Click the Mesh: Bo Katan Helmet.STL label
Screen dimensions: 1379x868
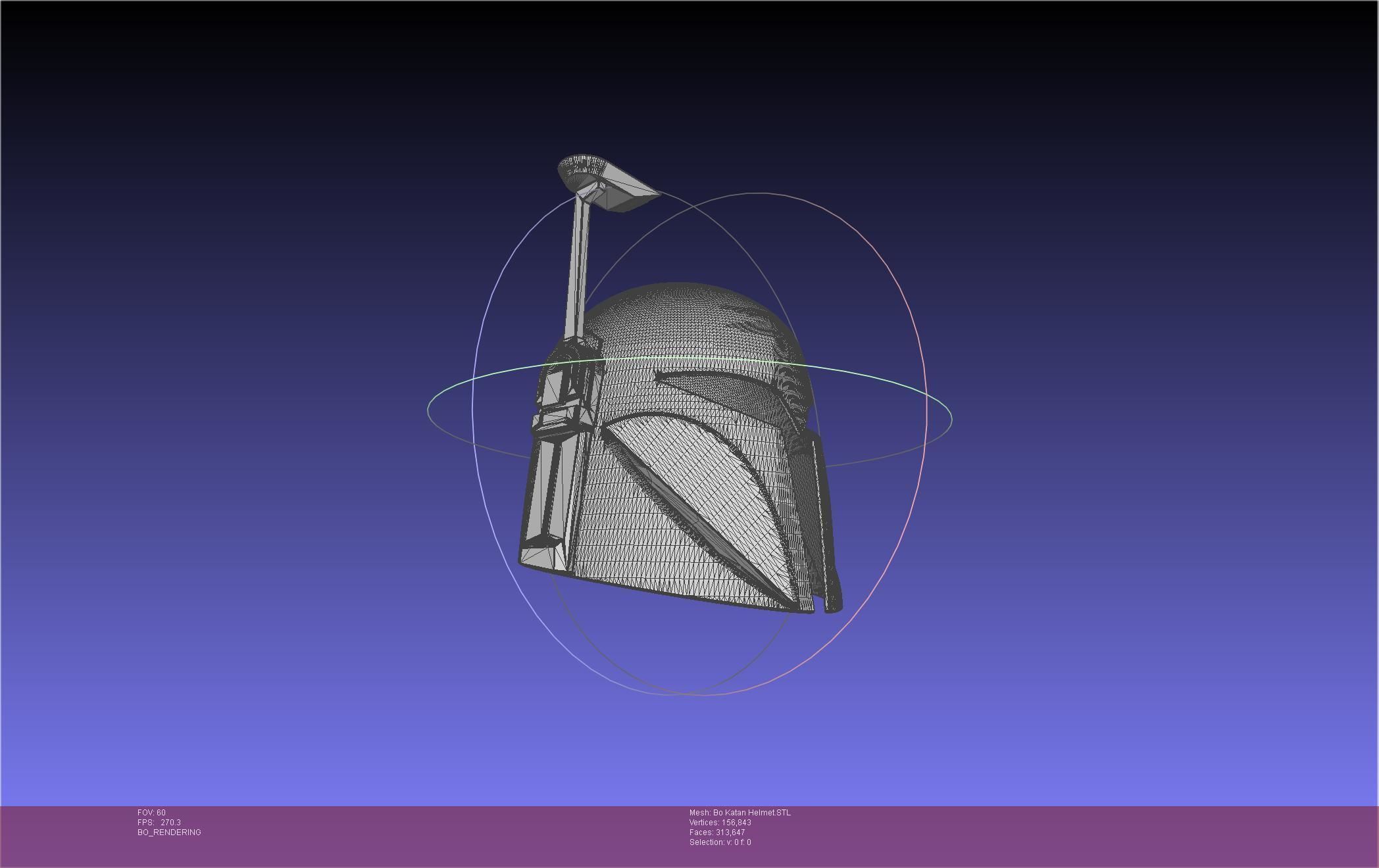click(740, 813)
